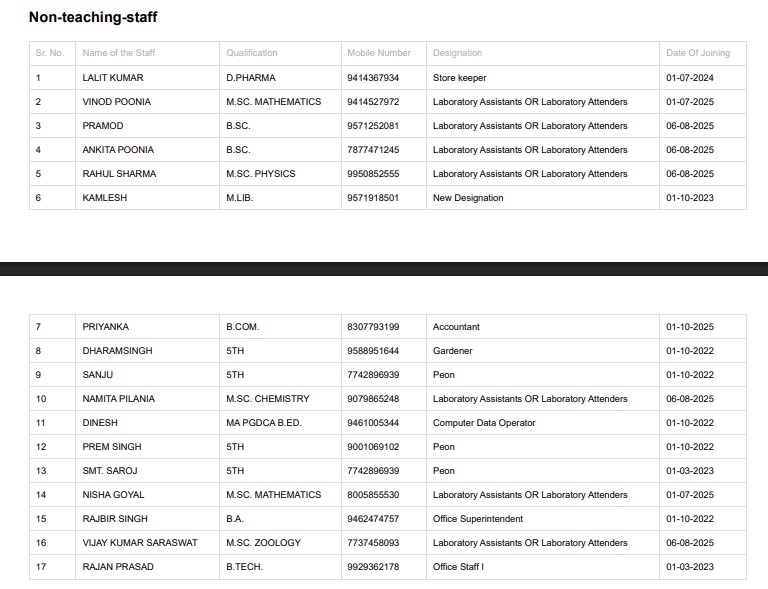This screenshot has height=589, width=768.
Task: Click the name NAMITA PILANIA
Action: click(119, 399)
